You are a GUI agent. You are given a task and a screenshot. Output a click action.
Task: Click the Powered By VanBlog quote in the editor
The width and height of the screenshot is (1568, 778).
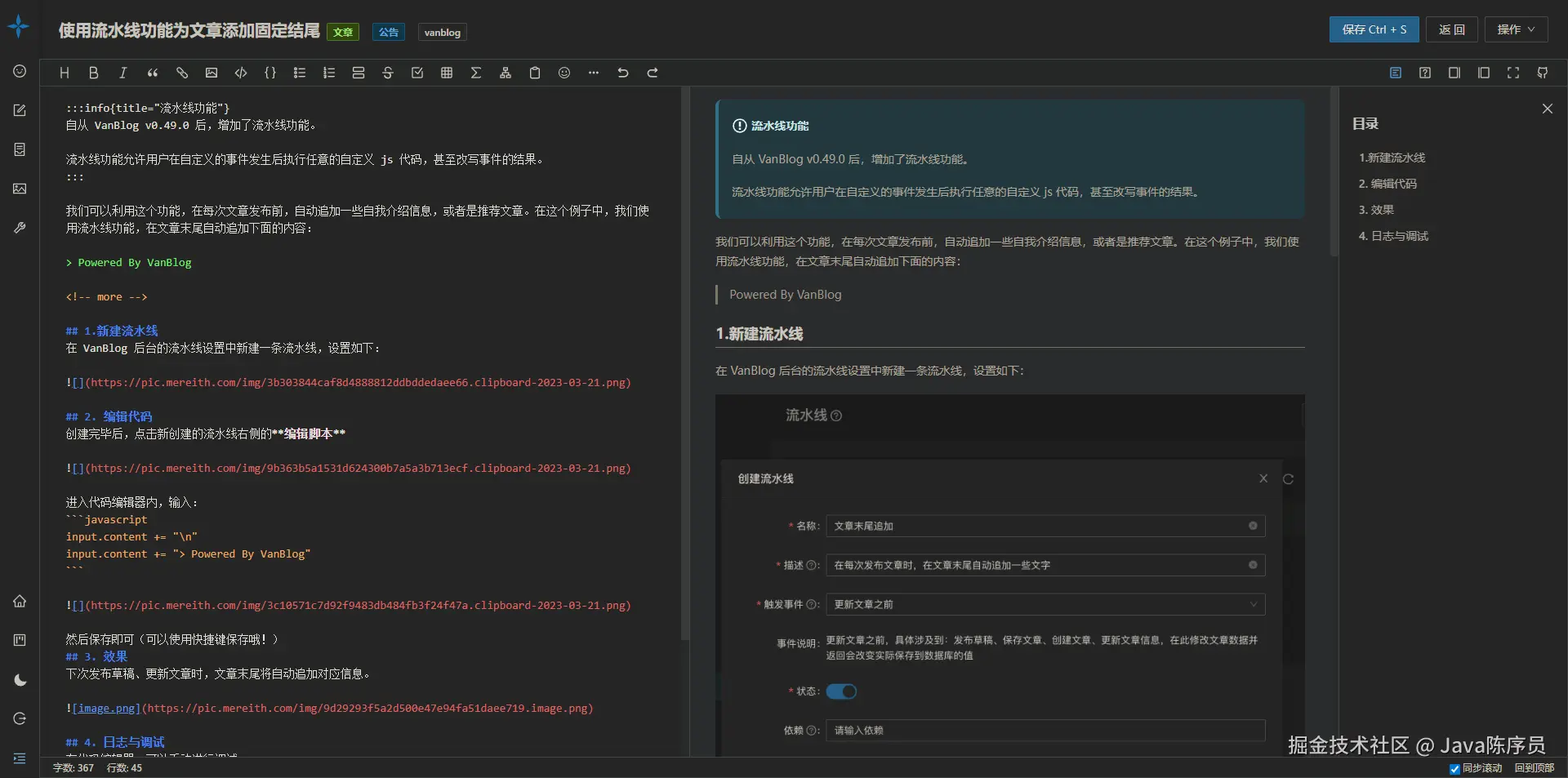pyautogui.click(x=129, y=263)
